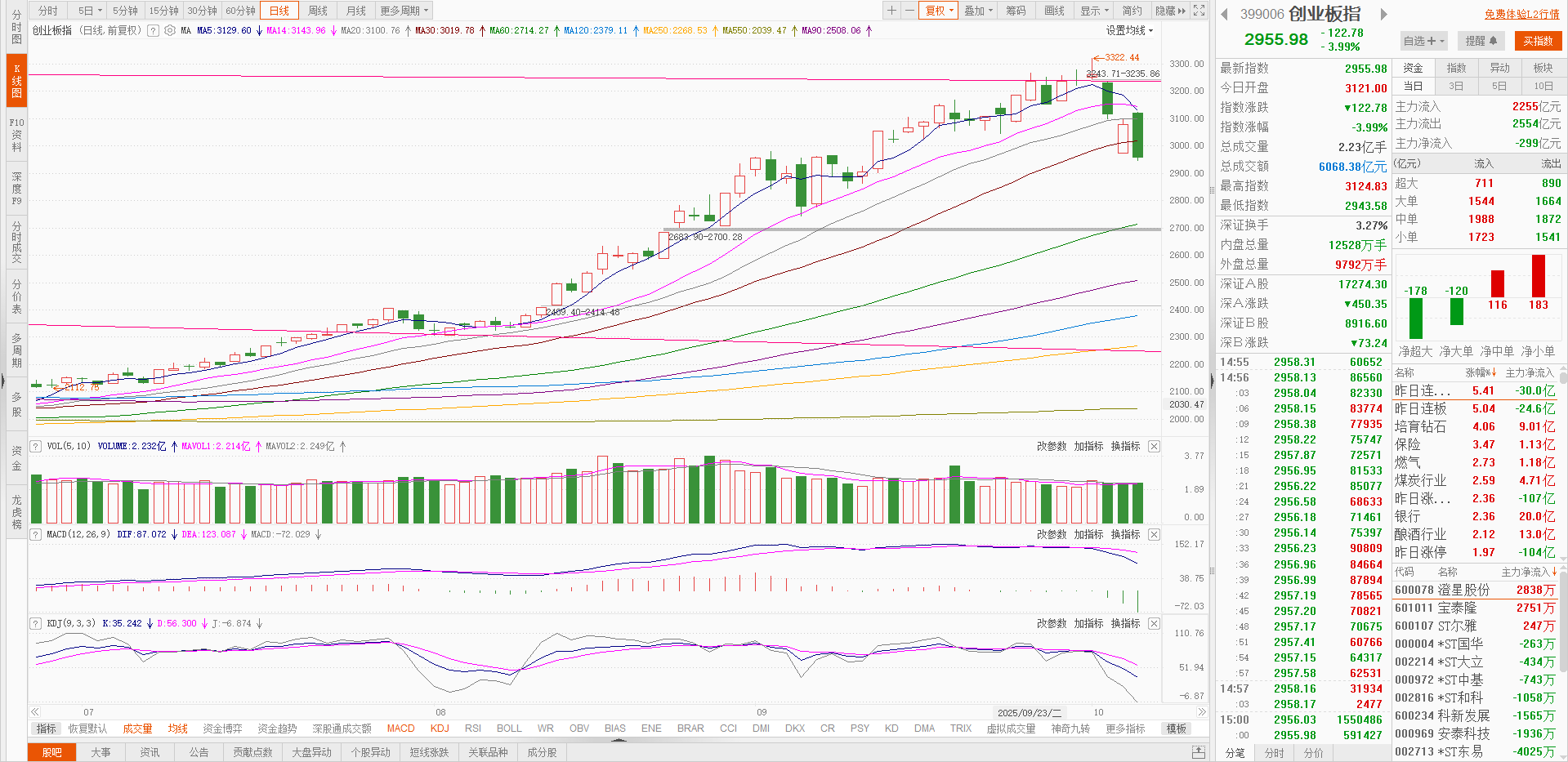Open MA settings gear icon beside index name
1568x762 pixels.
170,30
